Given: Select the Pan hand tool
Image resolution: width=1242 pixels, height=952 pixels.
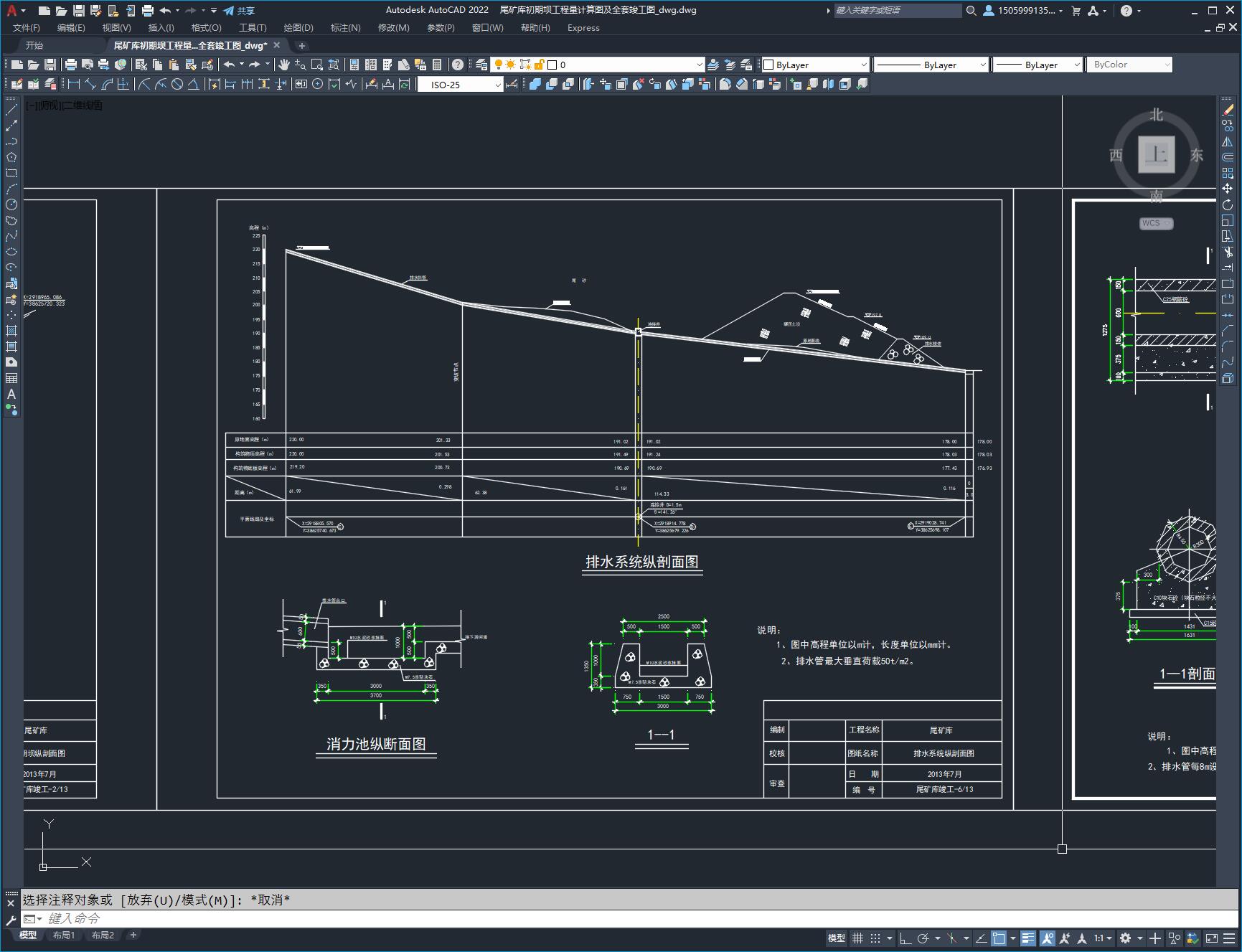Looking at the screenshot, I should 284,65.
